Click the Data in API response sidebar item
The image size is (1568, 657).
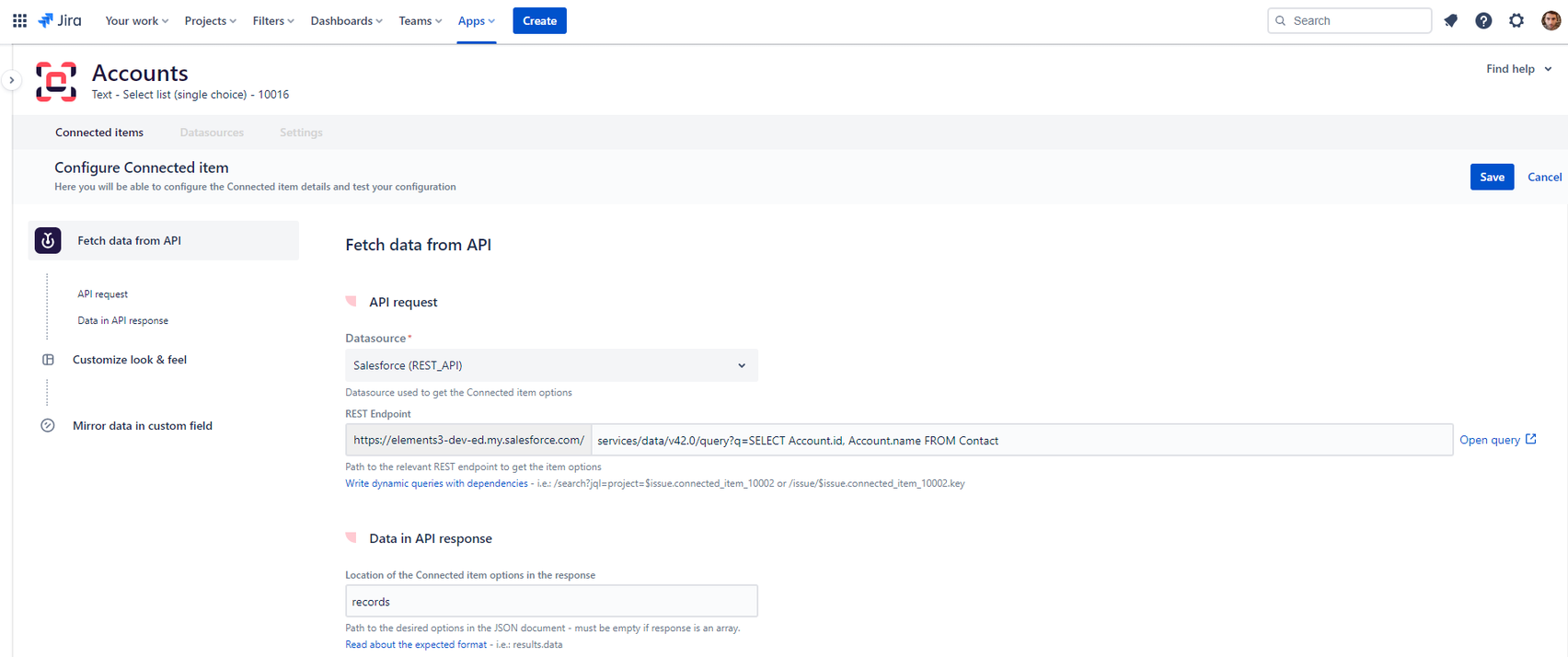(122, 320)
